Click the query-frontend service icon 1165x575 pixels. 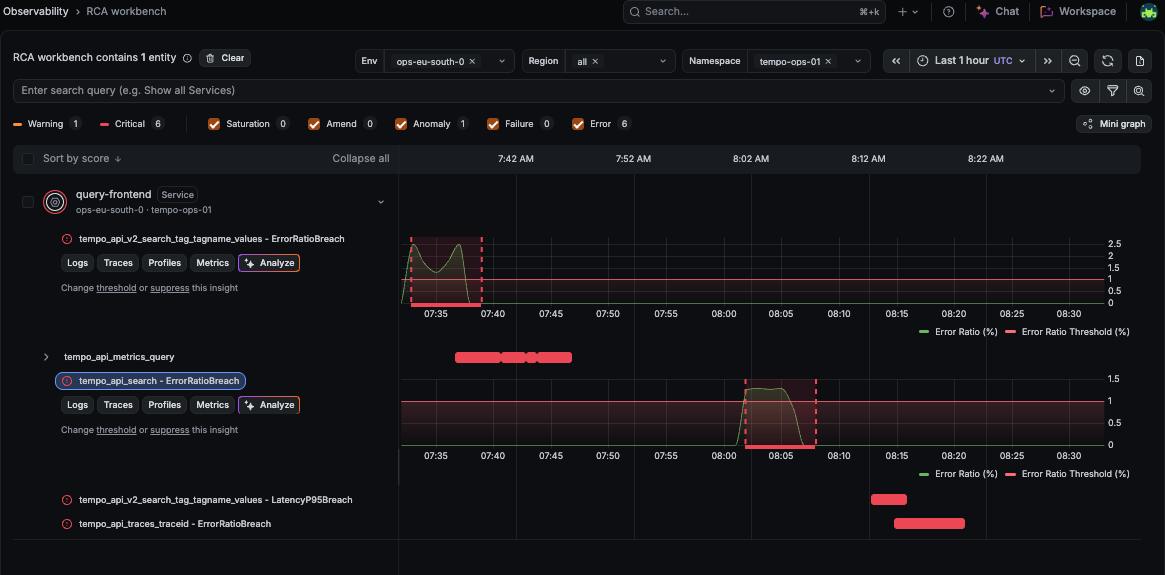[55, 202]
